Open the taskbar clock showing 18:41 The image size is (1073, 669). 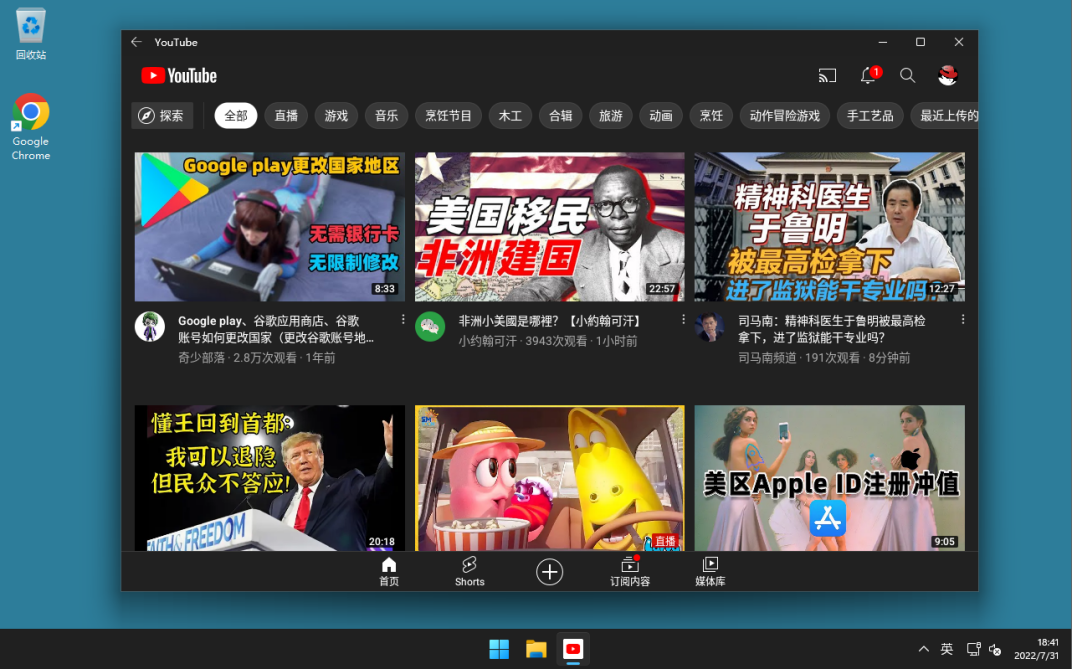click(1036, 648)
